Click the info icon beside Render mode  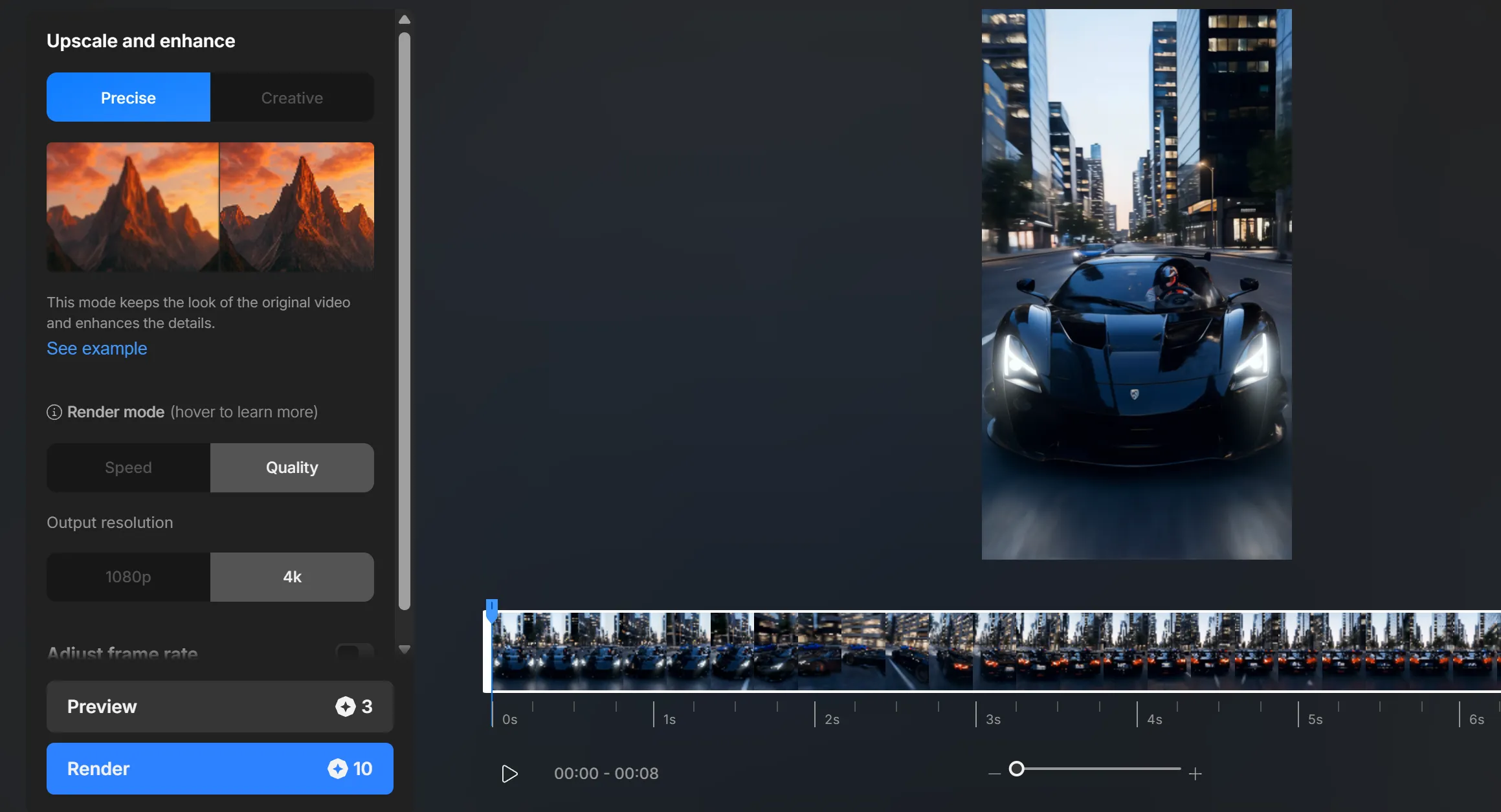pyautogui.click(x=54, y=412)
